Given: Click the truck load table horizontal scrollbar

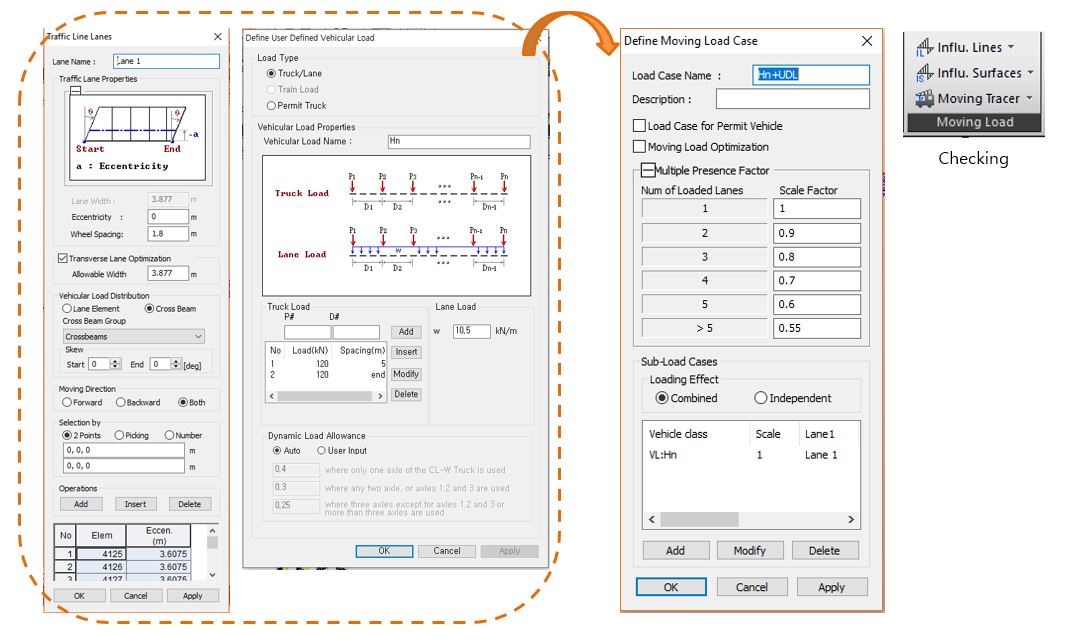Looking at the screenshot, I should tap(325, 396).
